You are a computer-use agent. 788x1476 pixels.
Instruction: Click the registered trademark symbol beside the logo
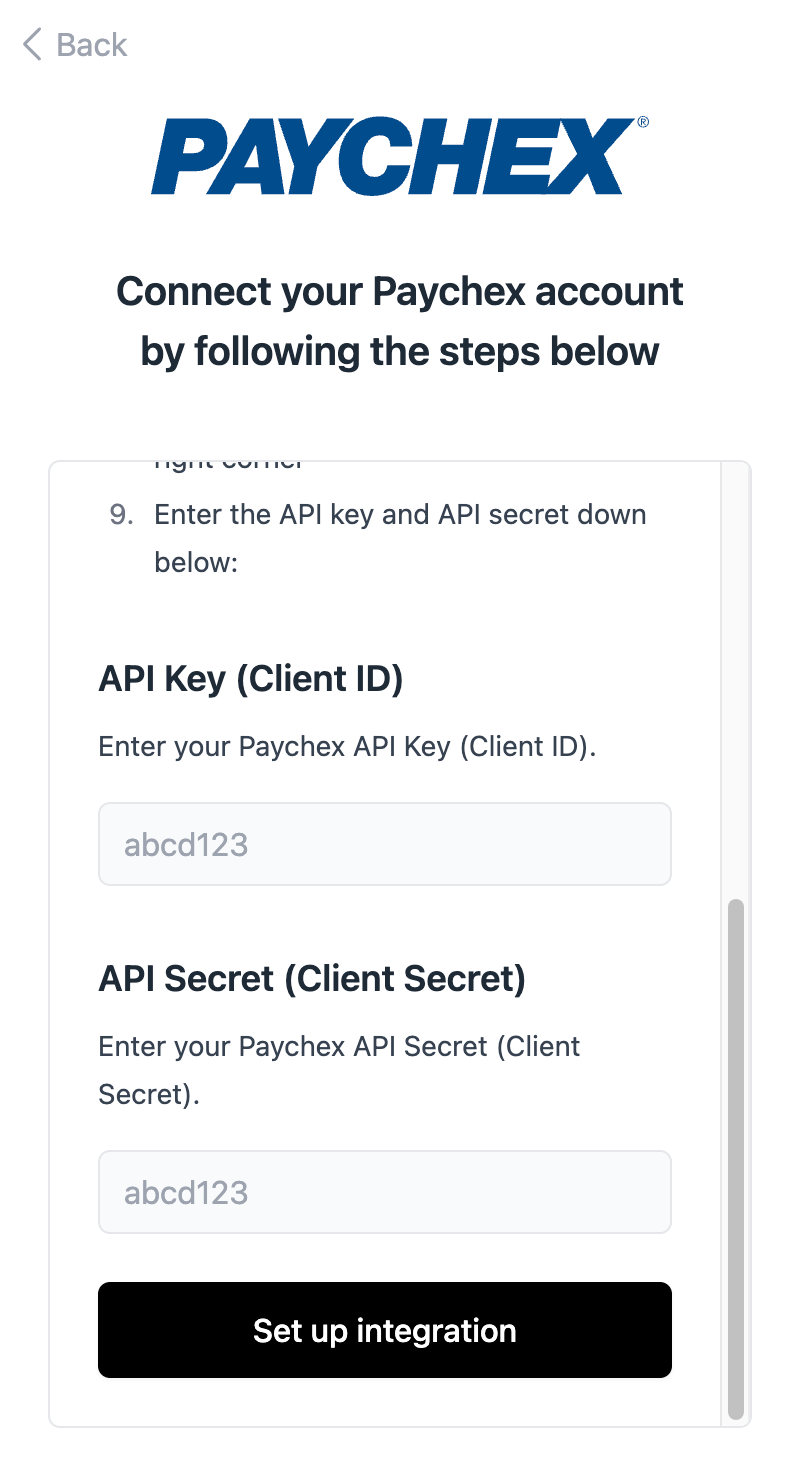coord(642,122)
